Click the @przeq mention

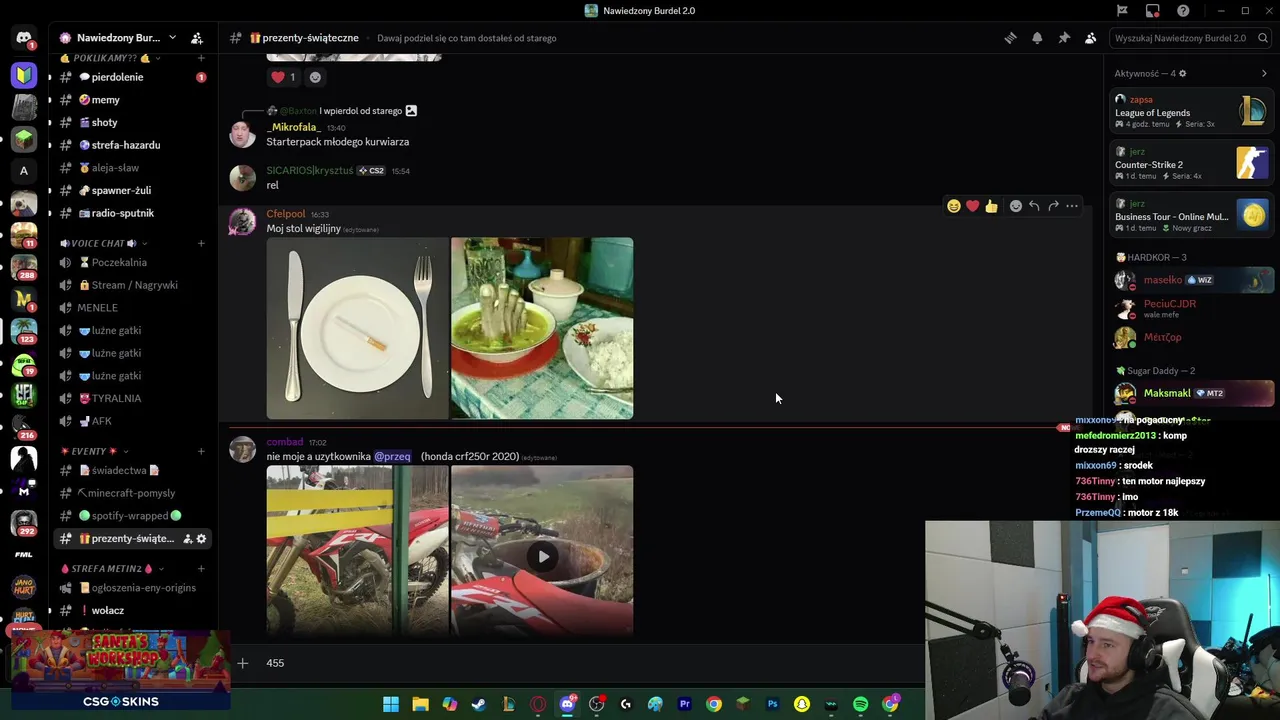coord(392,456)
